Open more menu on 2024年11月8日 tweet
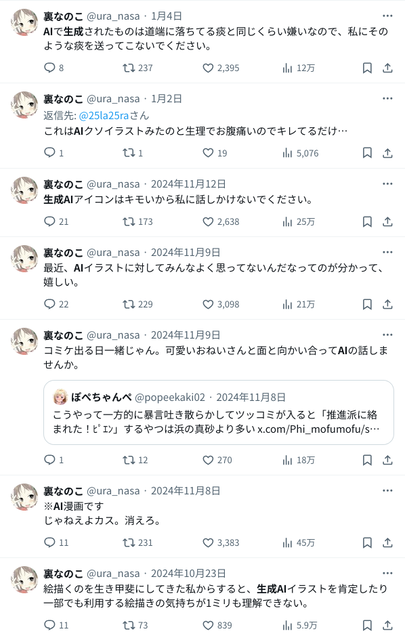Image resolution: width=405 pixels, height=640 pixels. pyautogui.click(x=387, y=491)
